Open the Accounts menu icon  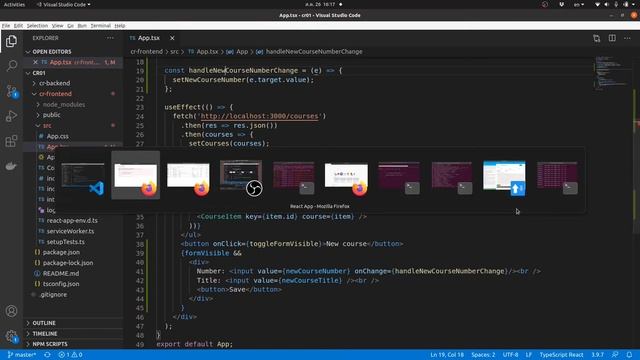point(11,311)
